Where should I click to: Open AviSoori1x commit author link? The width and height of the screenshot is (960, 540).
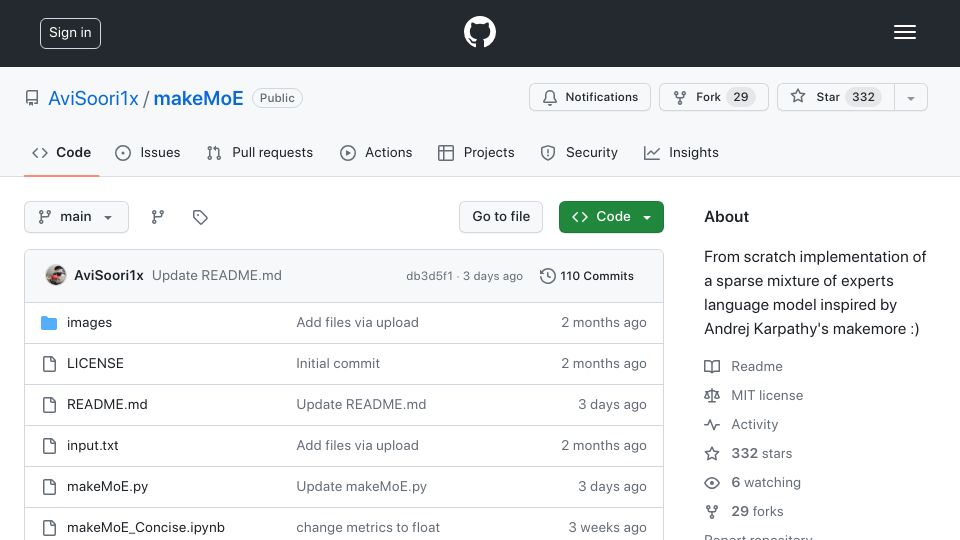coord(108,276)
